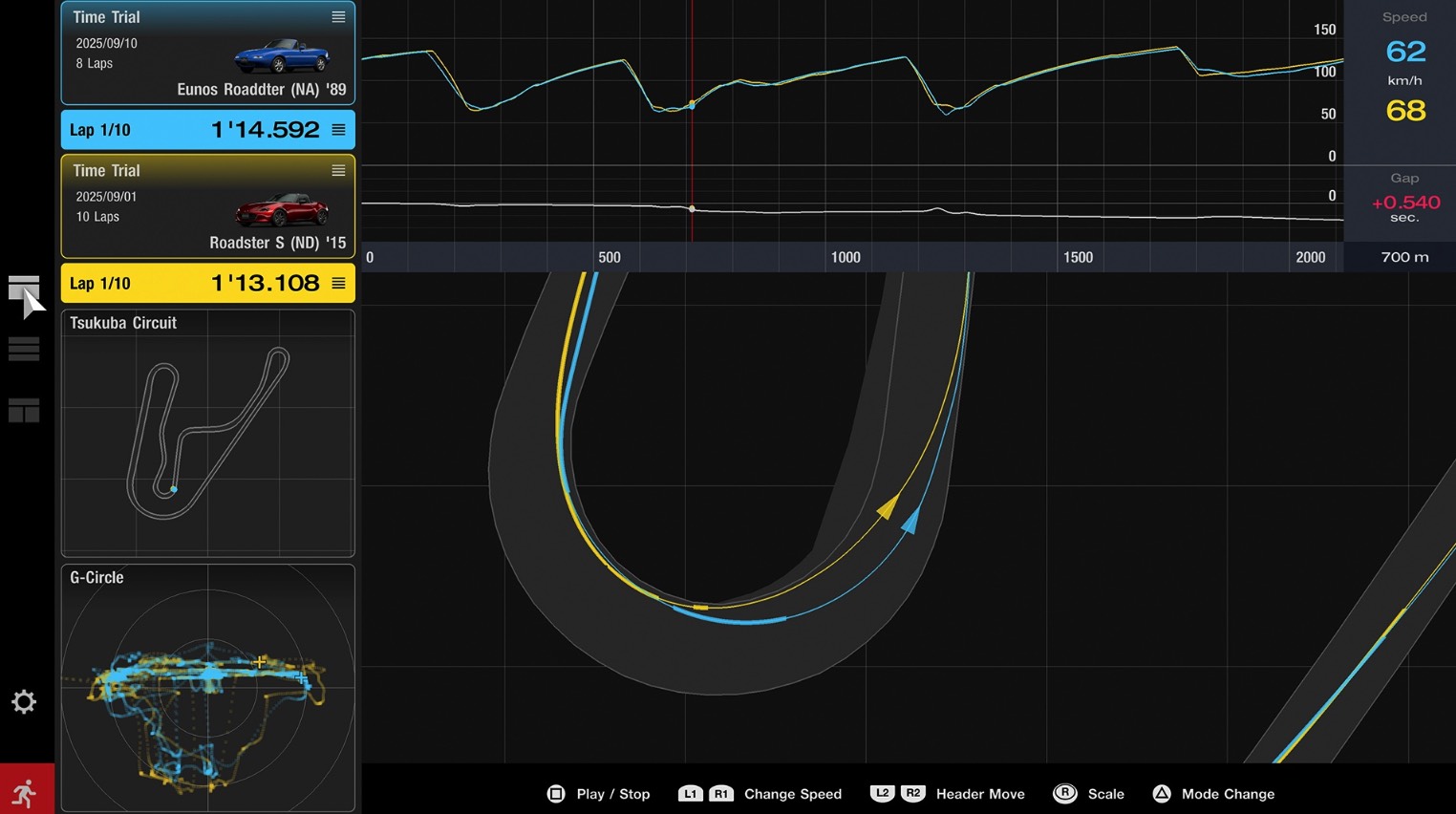The height and width of the screenshot is (814, 1456).
Task: Click the red exit running-man icon
Action: tap(26, 790)
